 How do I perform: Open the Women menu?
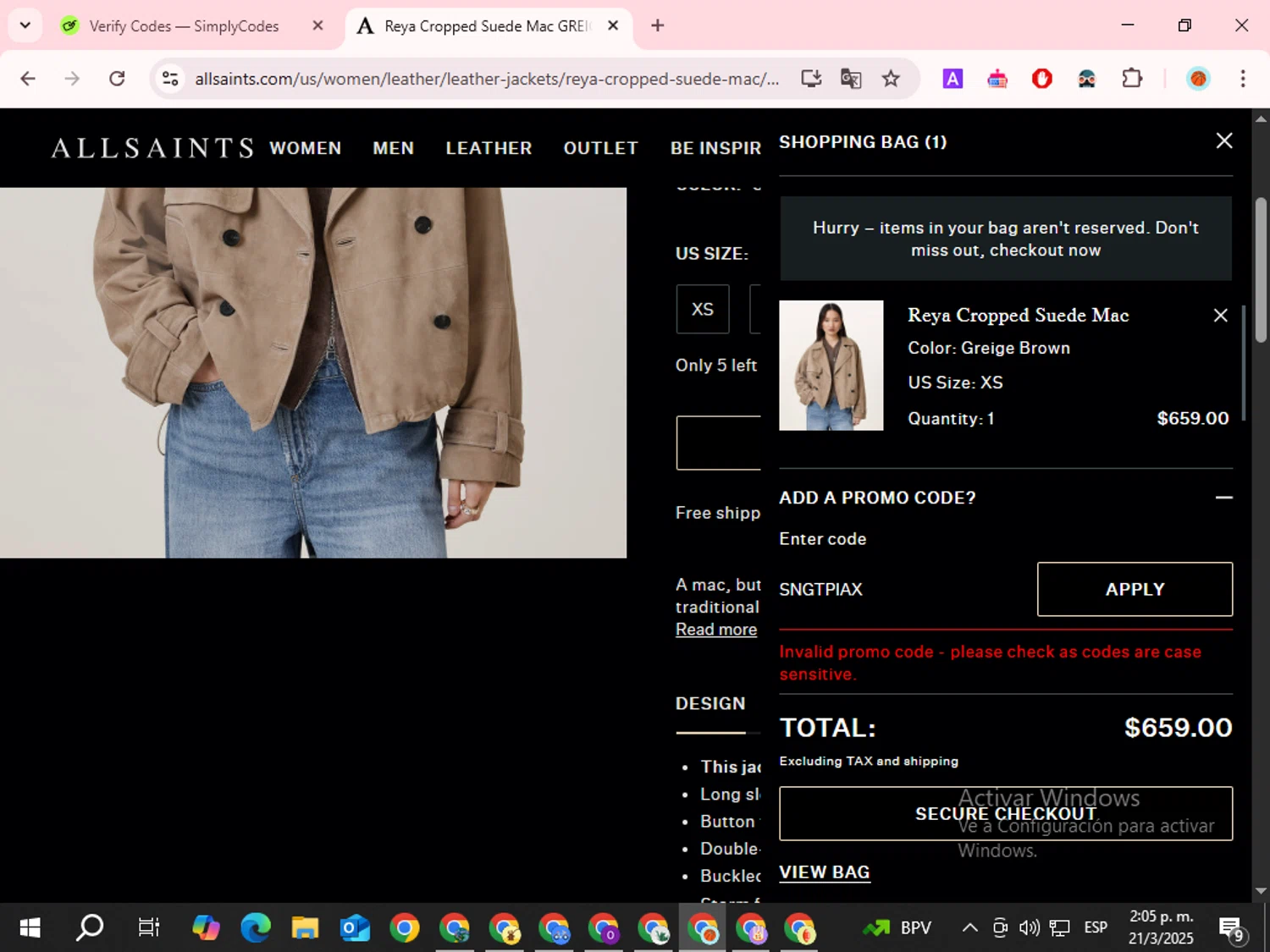click(306, 148)
